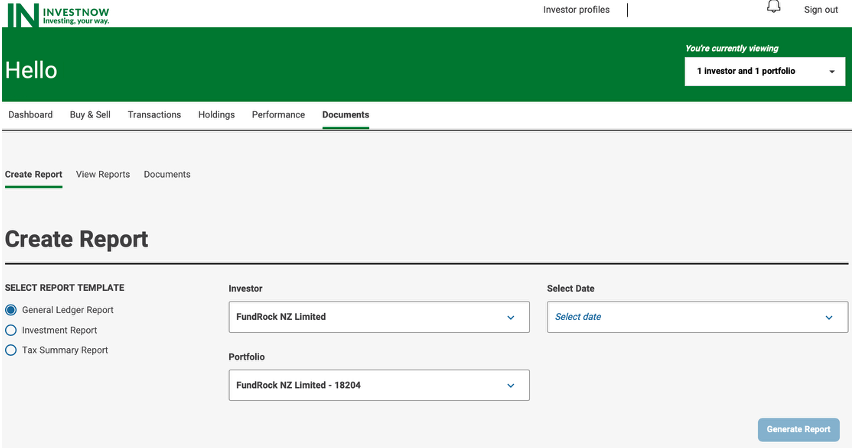Open the Documents sub-tab
Viewport: 853px width, 448px height.
coord(167,174)
